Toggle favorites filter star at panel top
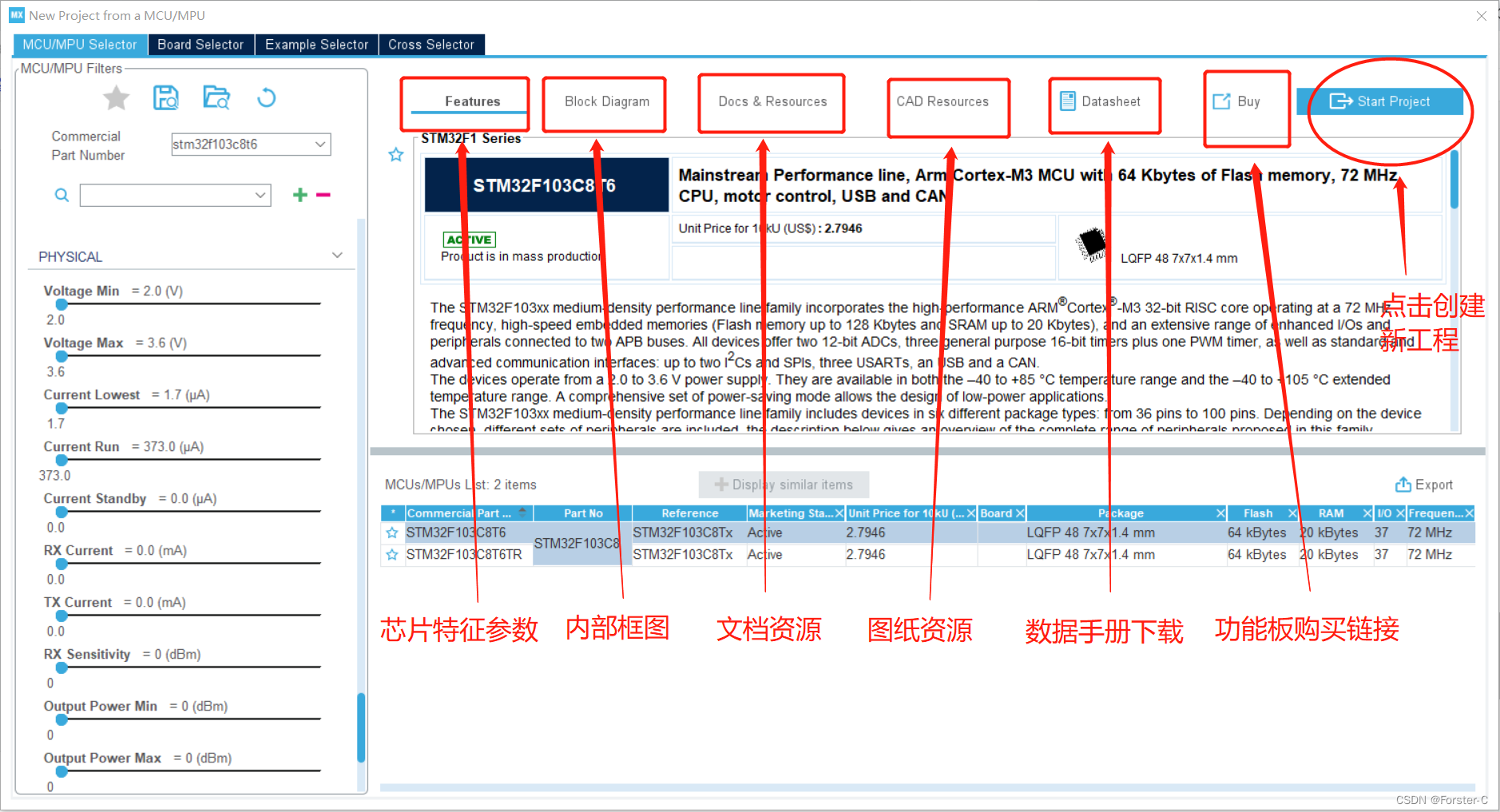 coord(116,97)
